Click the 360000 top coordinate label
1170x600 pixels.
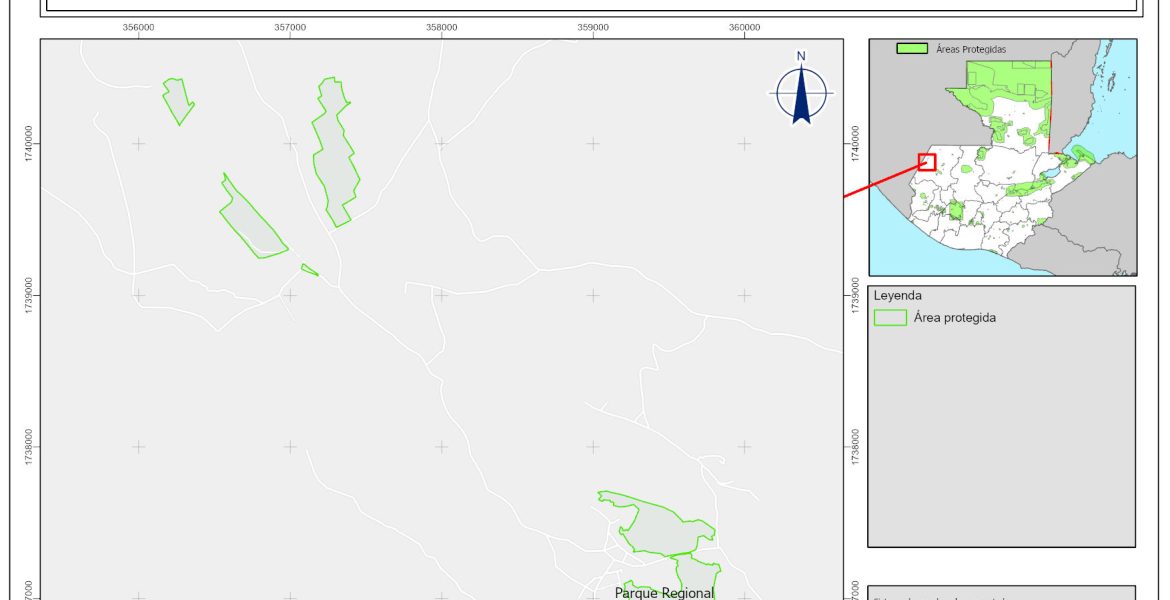tap(744, 27)
